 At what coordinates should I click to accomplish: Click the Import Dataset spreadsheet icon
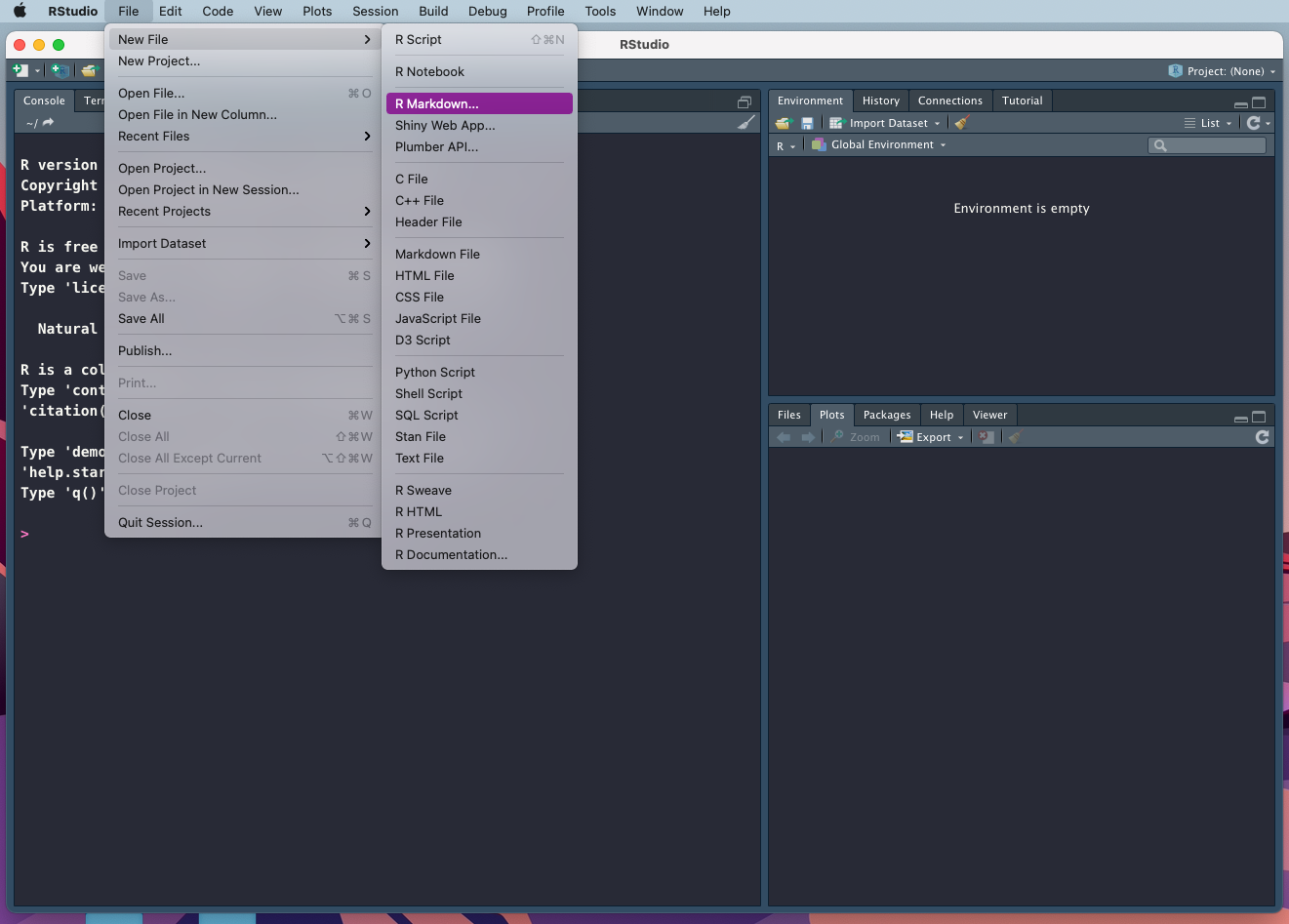tap(837, 123)
